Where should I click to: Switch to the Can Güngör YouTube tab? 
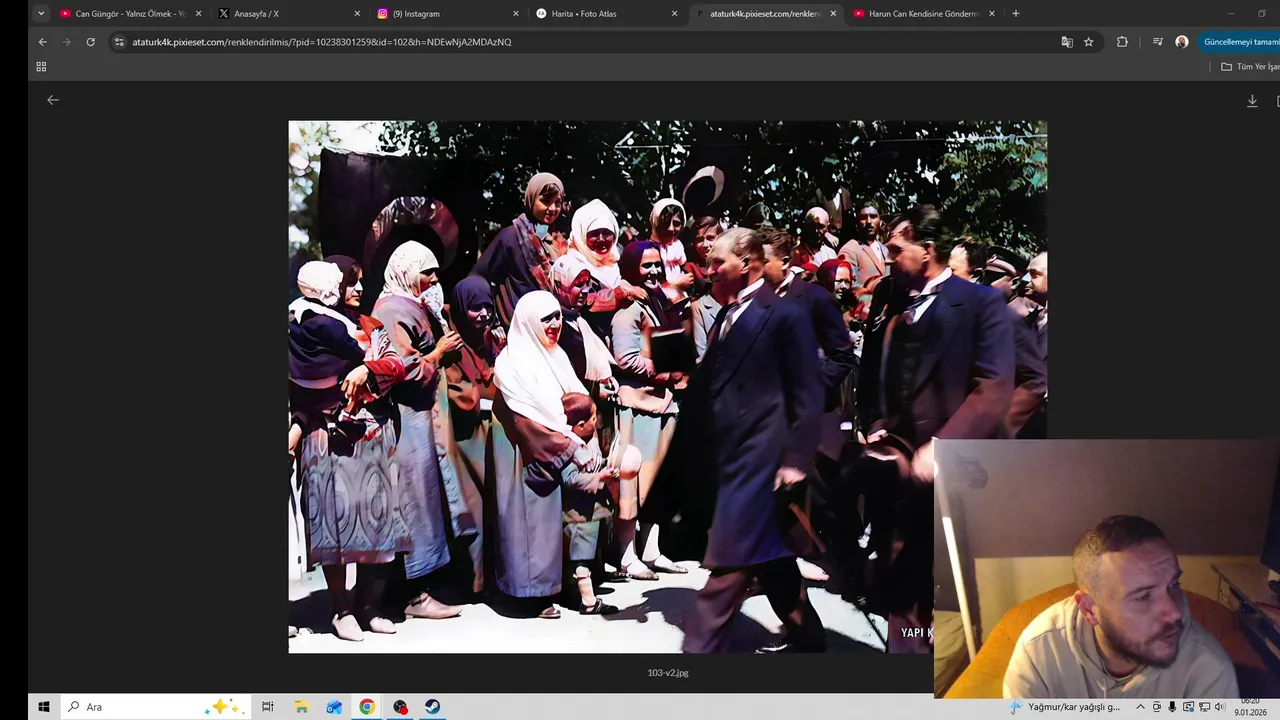(130, 14)
